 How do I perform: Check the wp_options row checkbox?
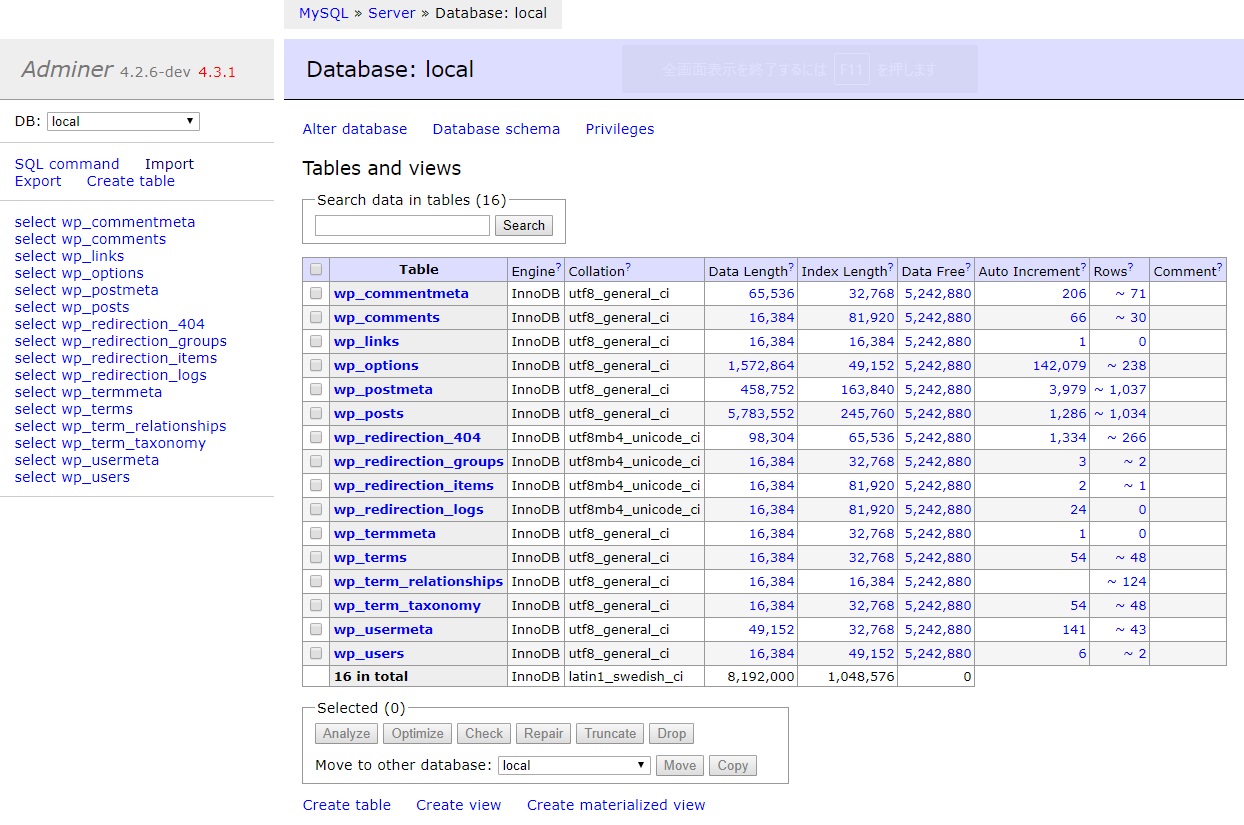[x=316, y=365]
